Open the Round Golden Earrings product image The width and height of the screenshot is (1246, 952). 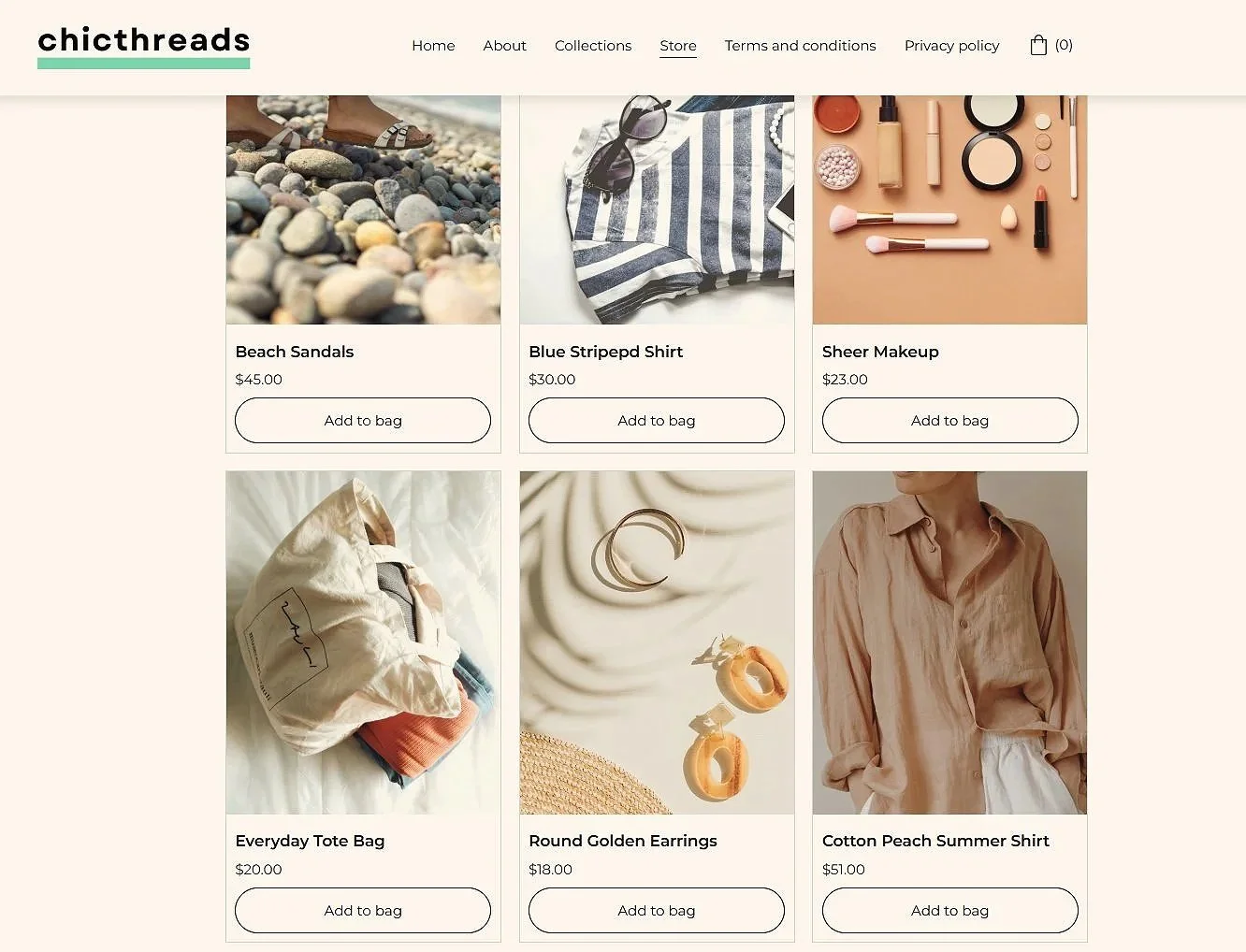tap(657, 642)
